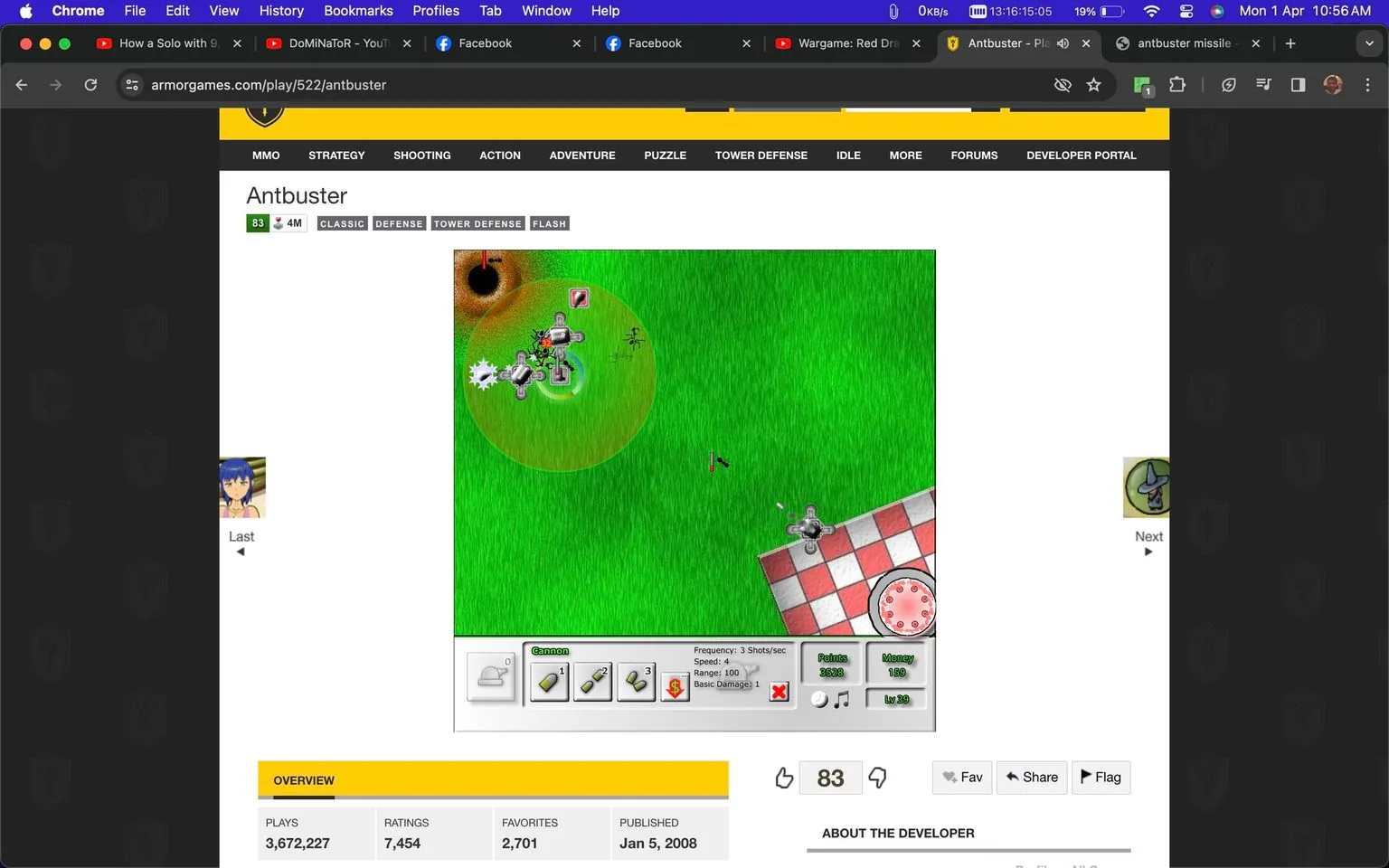
Task: Open the tab list chevron
Action: pos(1368,42)
